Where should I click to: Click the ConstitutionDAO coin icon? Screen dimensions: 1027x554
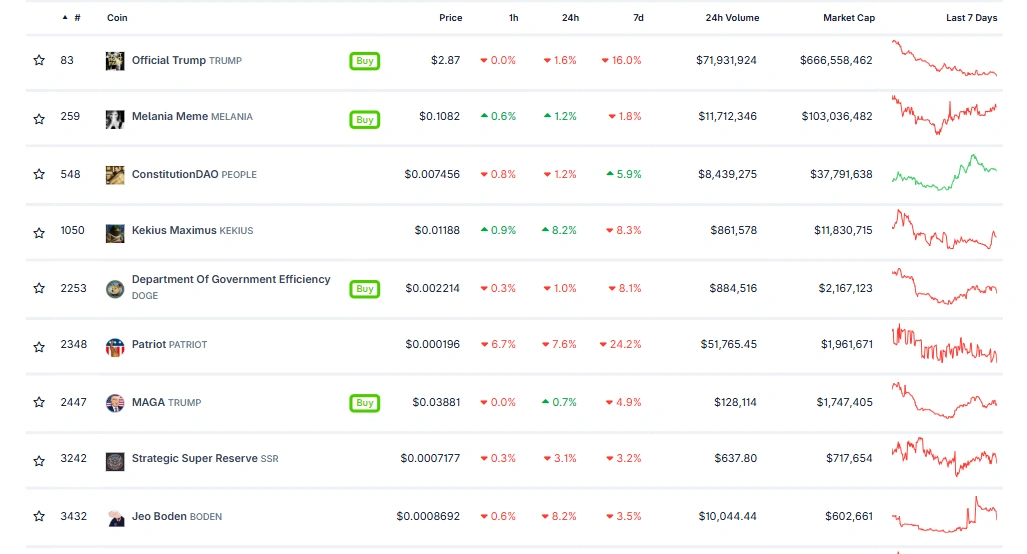pos(115,175)
